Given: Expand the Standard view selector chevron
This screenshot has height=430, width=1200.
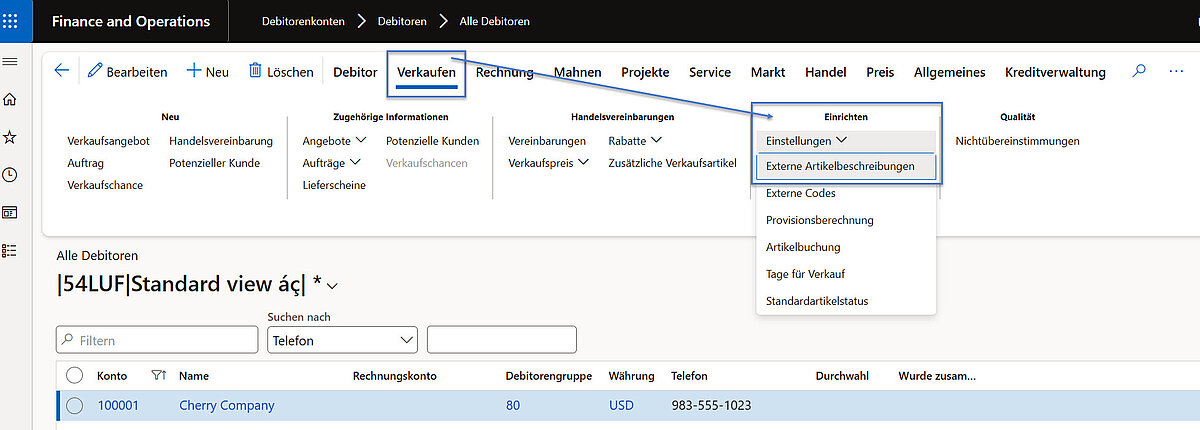Looking at the screenshot, I should coord(333,287).
